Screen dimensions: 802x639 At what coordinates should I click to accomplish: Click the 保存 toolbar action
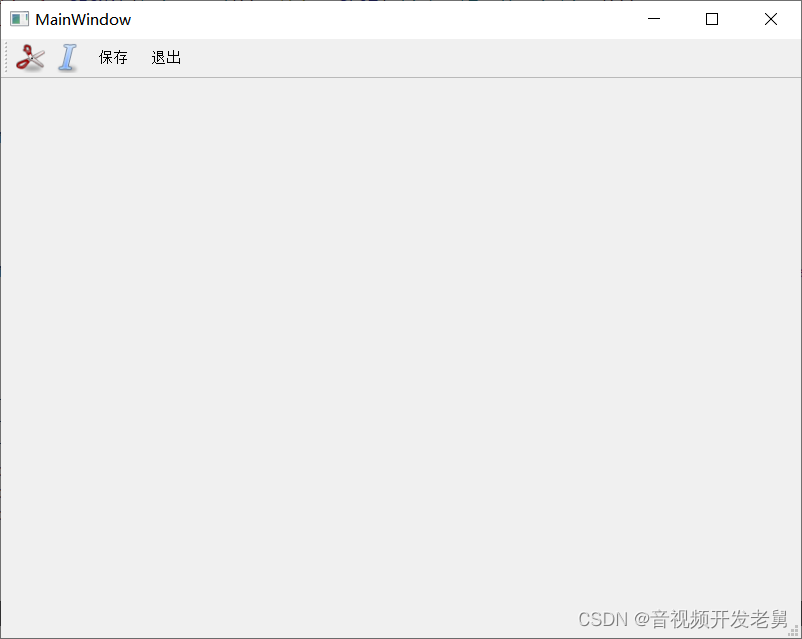tap(113, 57)
